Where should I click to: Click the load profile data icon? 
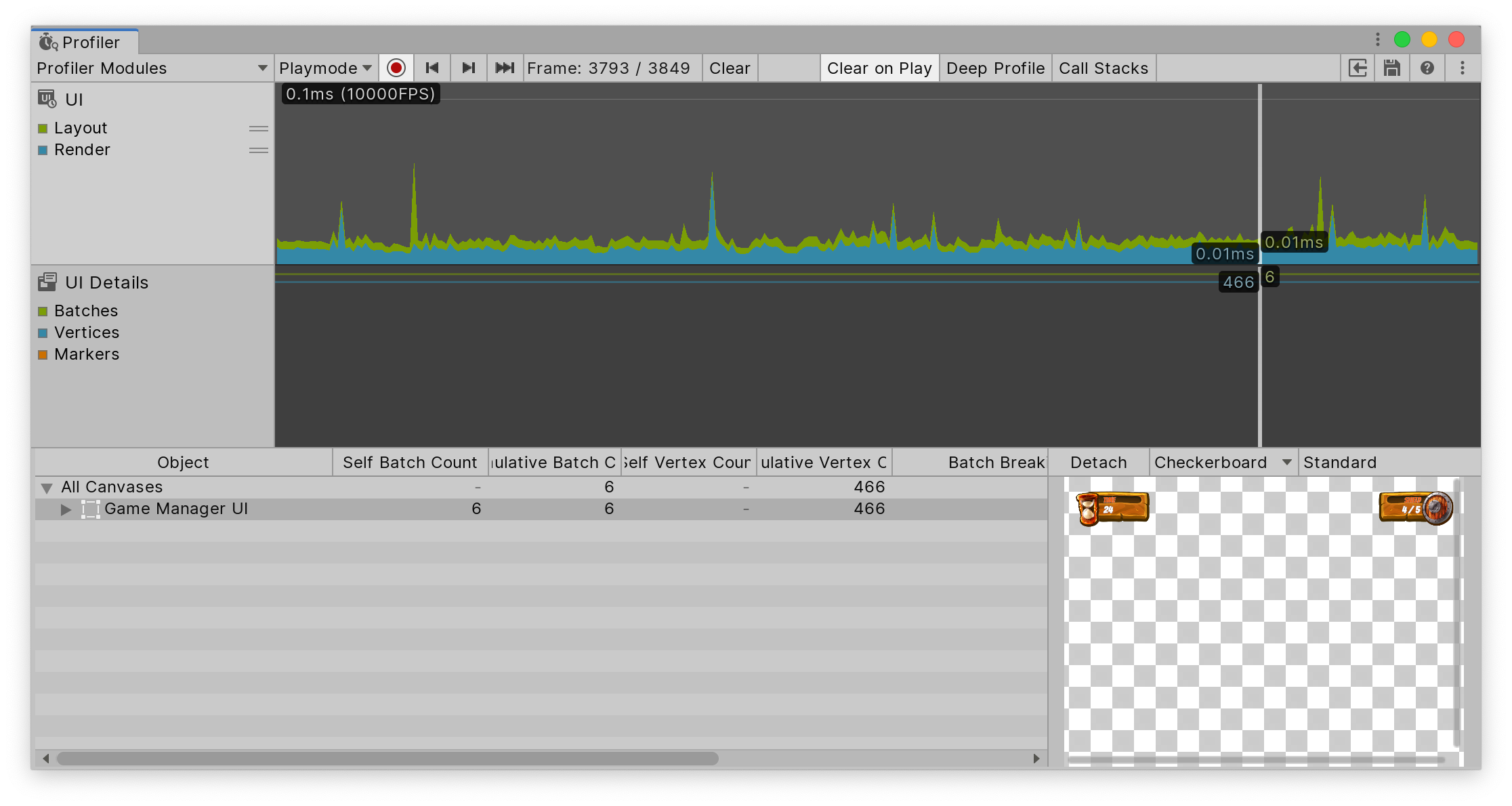[1358, 68]
